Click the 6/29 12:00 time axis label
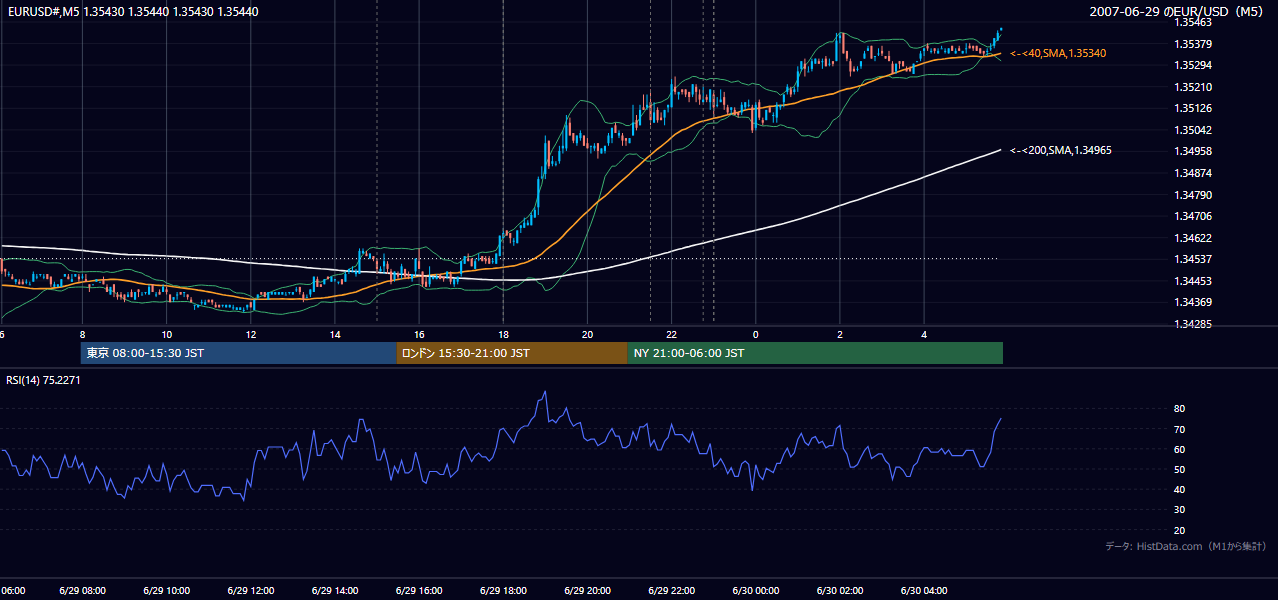 tap(250, 591)
